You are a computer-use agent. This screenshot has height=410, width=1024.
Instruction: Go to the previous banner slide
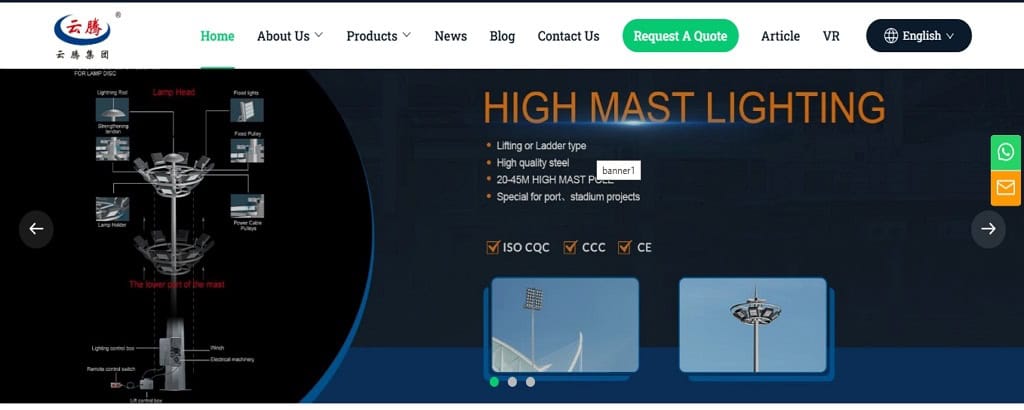pyautogui.click(x=36, y=229)
